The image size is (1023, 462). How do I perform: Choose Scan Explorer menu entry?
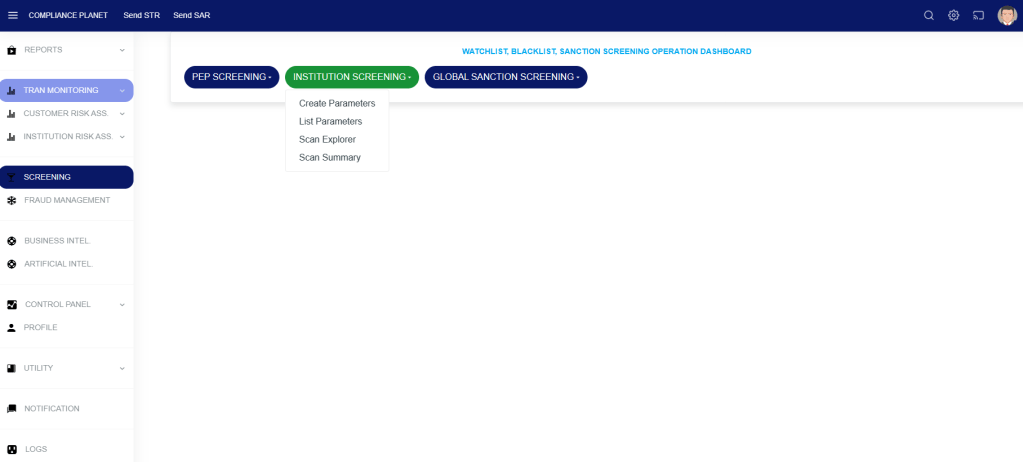[327, 139]
